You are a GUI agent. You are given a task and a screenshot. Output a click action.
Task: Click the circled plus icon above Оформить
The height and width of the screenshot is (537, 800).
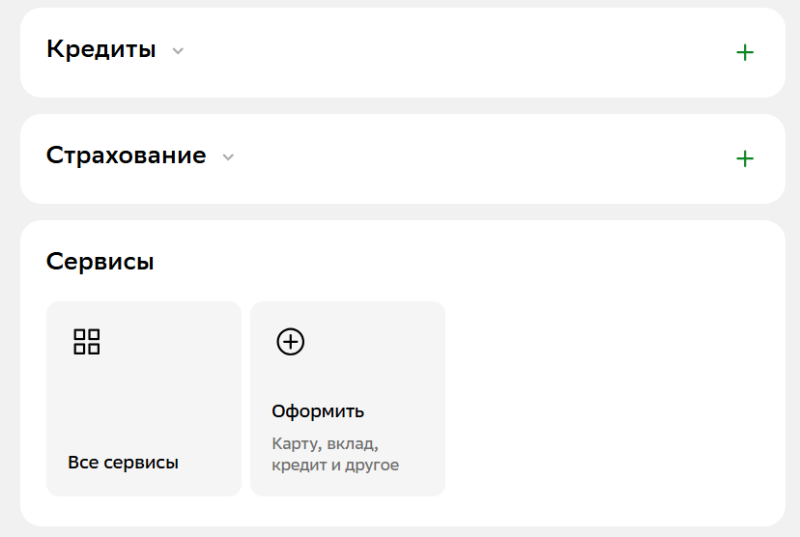click(290, 342)
